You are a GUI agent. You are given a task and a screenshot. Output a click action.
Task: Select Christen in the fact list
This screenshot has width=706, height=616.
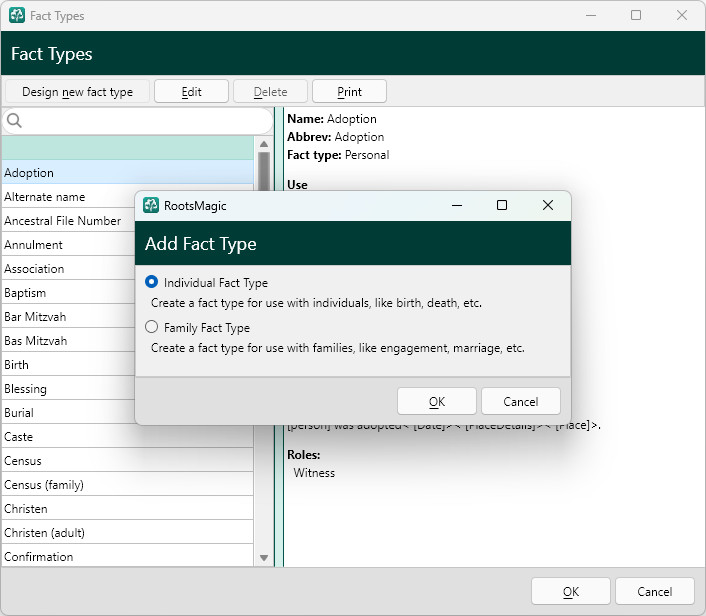(x=128, y=509)
